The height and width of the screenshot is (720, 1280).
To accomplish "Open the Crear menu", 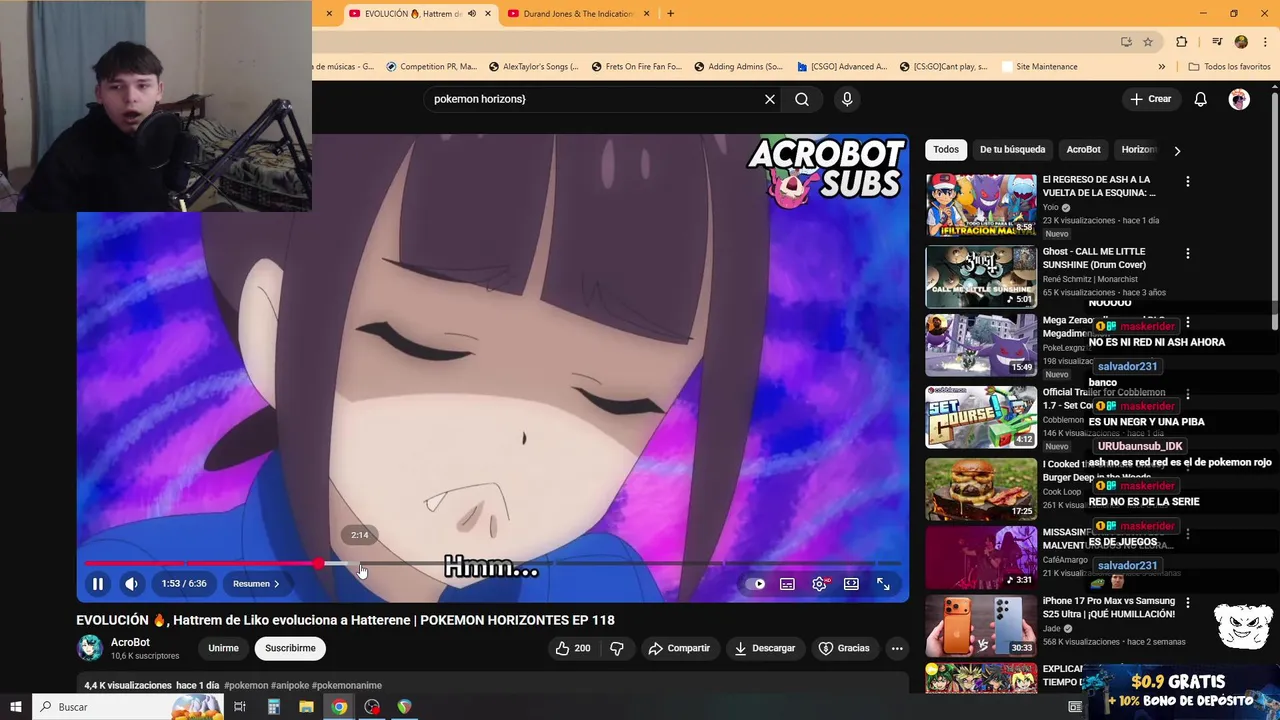I will tap(1150, 99).
